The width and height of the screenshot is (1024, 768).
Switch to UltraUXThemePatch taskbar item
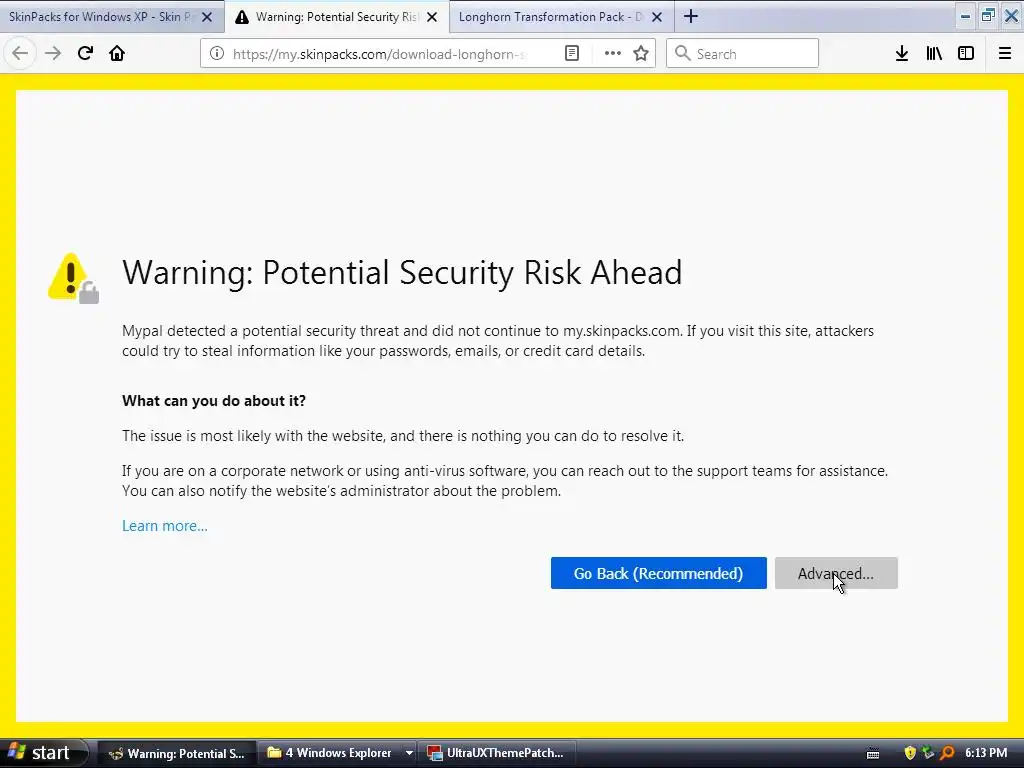[498, 753]
